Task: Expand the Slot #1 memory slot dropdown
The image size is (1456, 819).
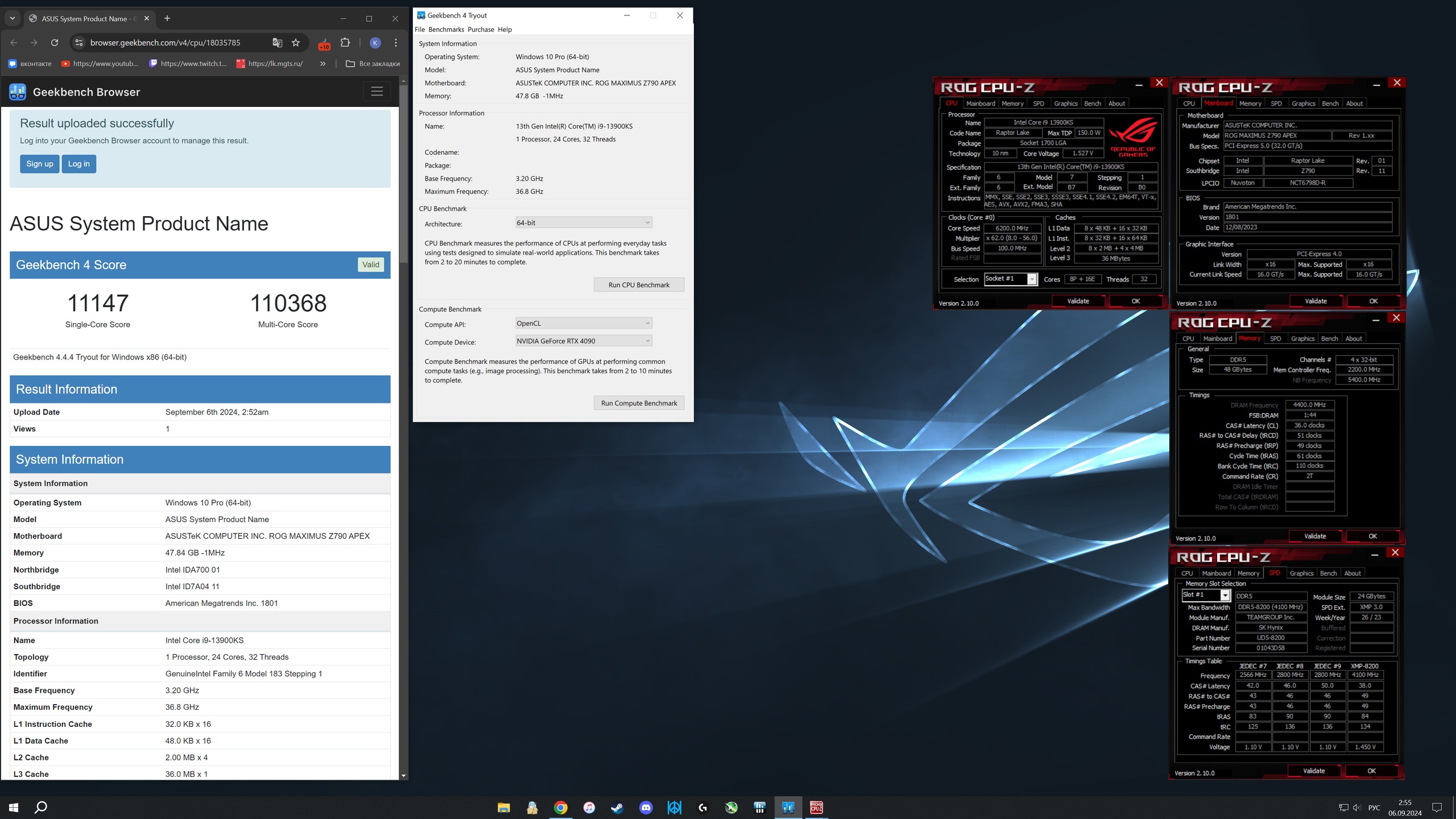Action: coord(1225,595)
